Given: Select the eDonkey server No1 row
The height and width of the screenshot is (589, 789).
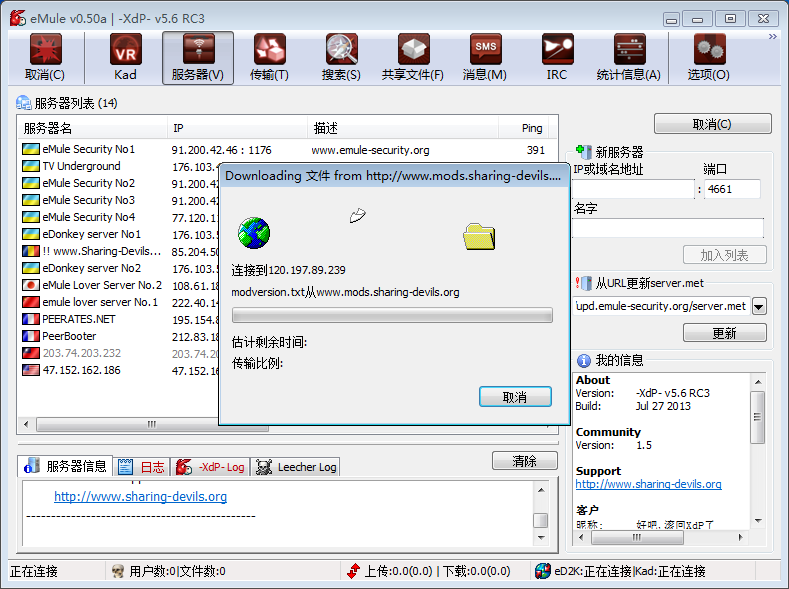Looking at the screenshot, I should pyautogui.click(x=119, y=234).
